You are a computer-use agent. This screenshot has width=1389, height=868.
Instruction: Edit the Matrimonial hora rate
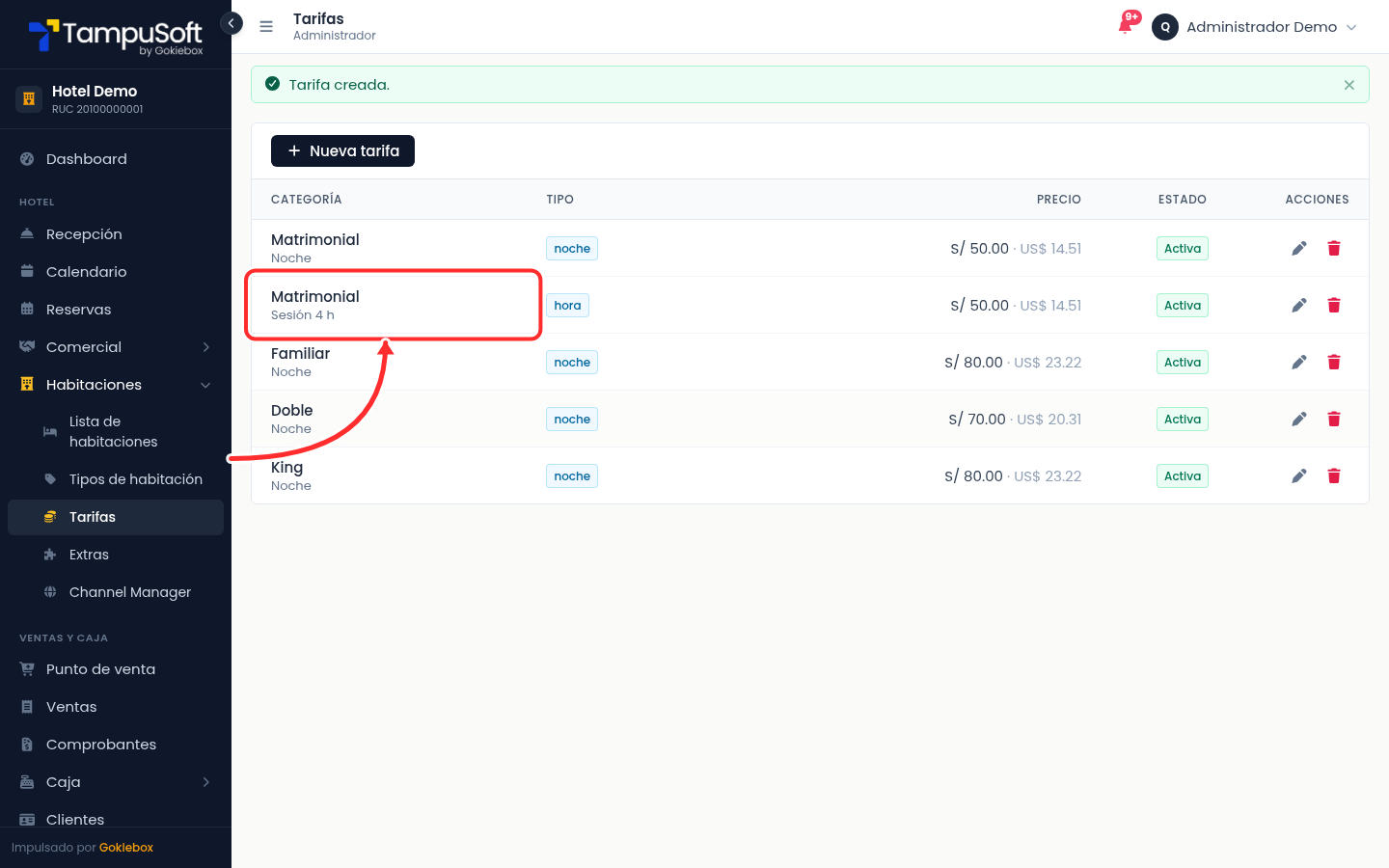point(1299,306)
